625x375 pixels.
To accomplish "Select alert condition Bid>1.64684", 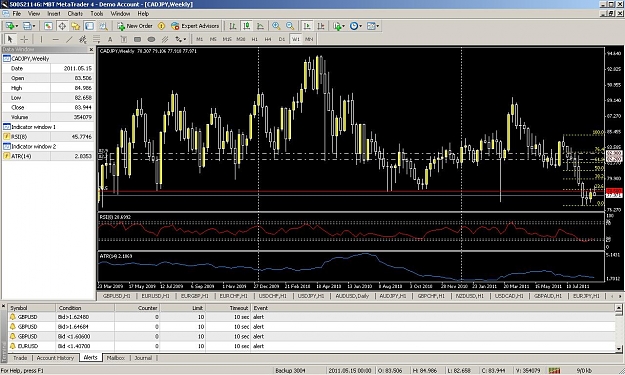I will 73,327.
